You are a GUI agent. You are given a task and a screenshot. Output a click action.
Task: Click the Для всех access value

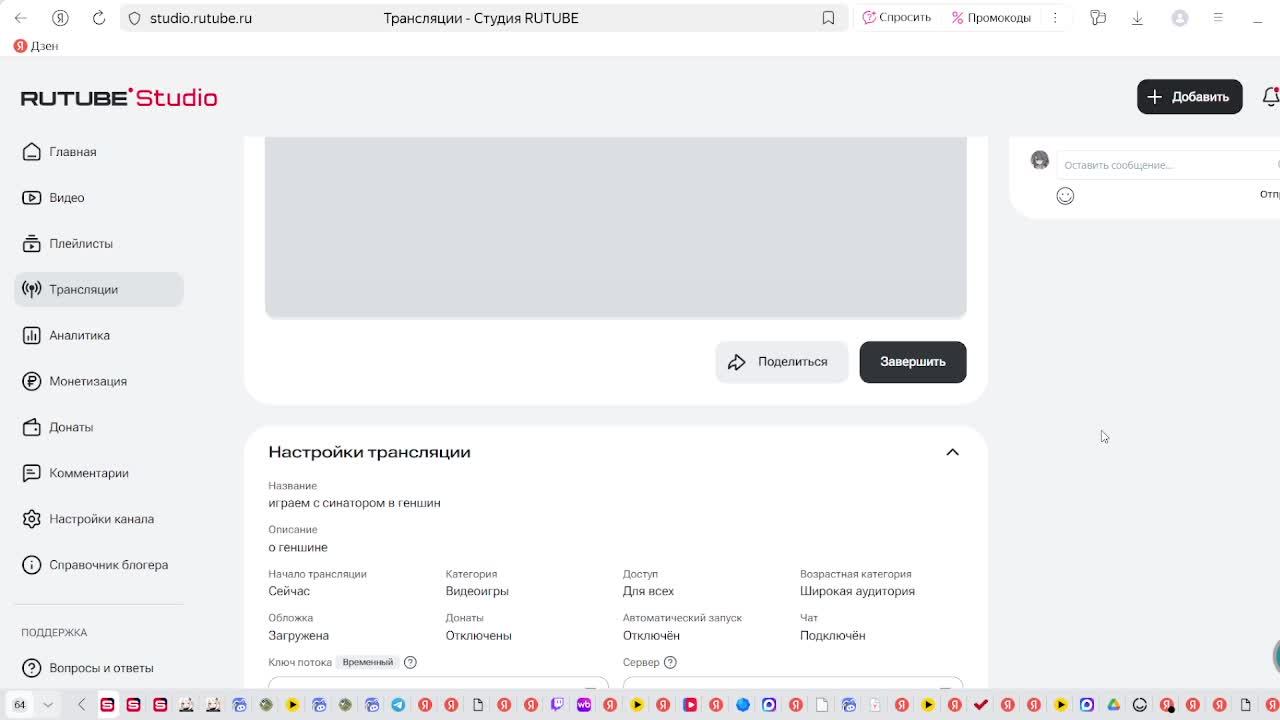tap(648, 591)
